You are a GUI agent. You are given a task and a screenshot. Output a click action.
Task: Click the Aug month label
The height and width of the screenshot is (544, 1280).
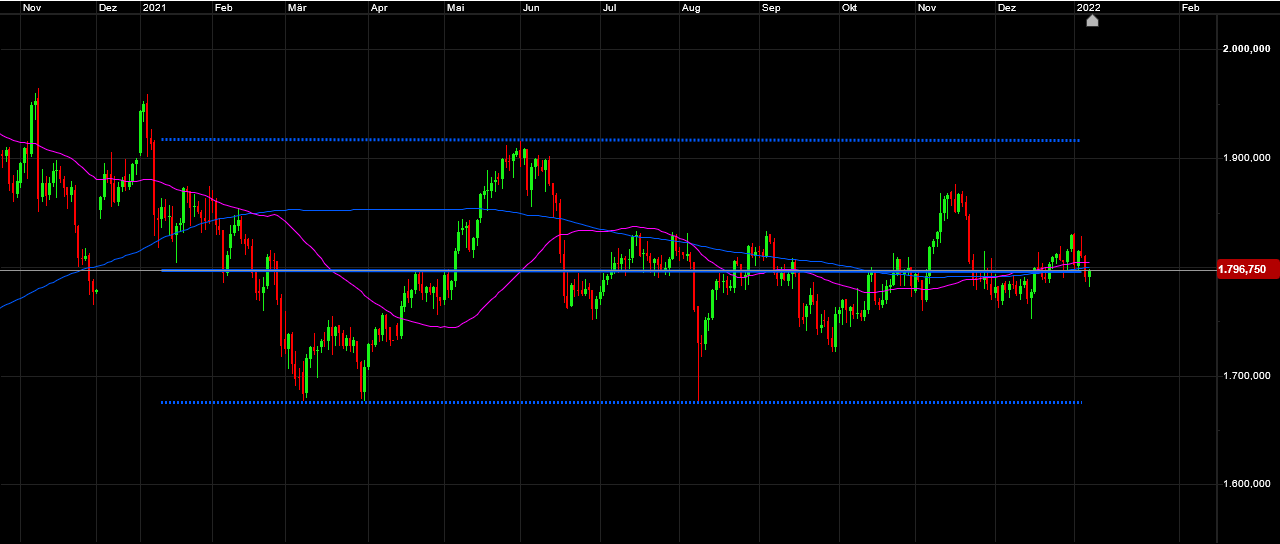(691, 7)
